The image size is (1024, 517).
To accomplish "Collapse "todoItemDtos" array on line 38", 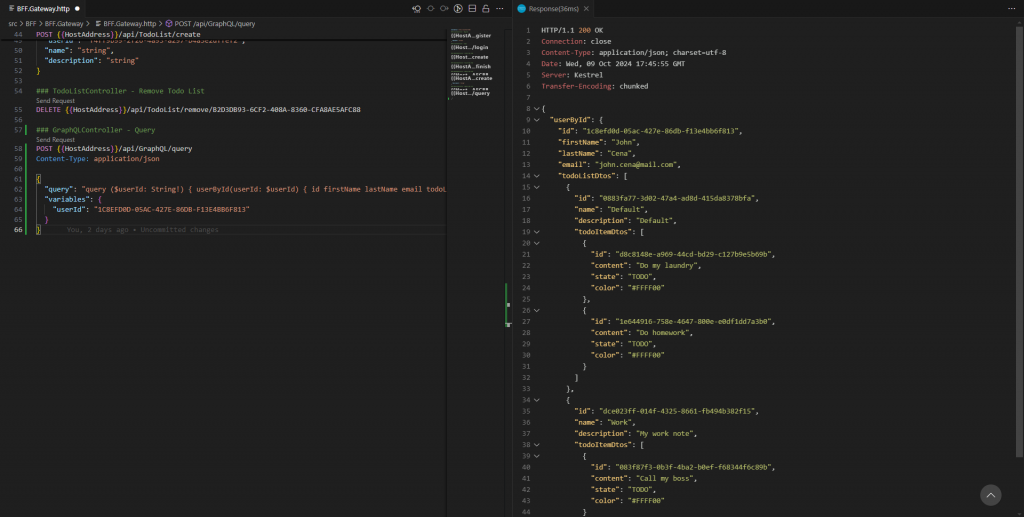I will (x=536, y=445).
